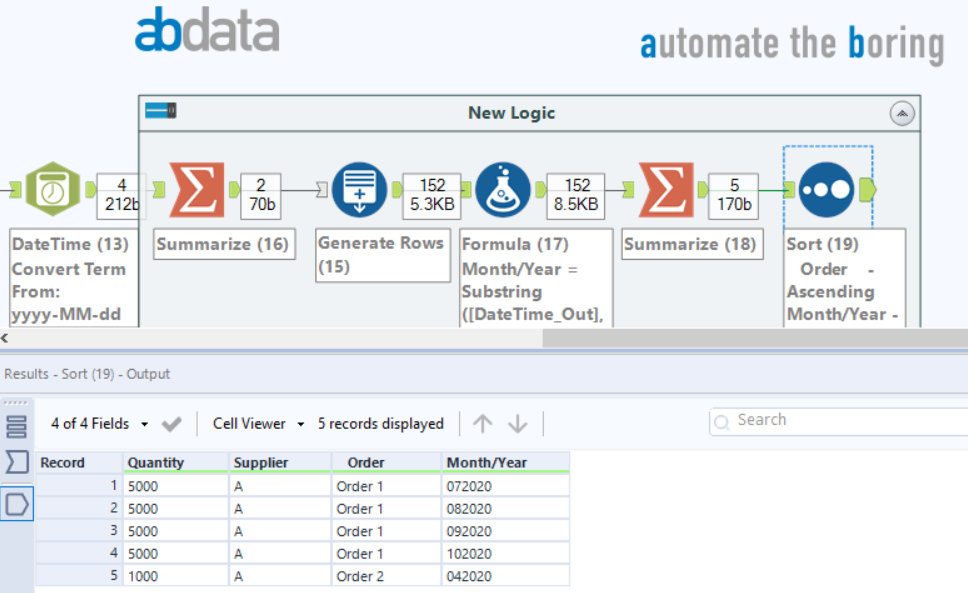Apply field selection with checkmark icon

point(172,424)
